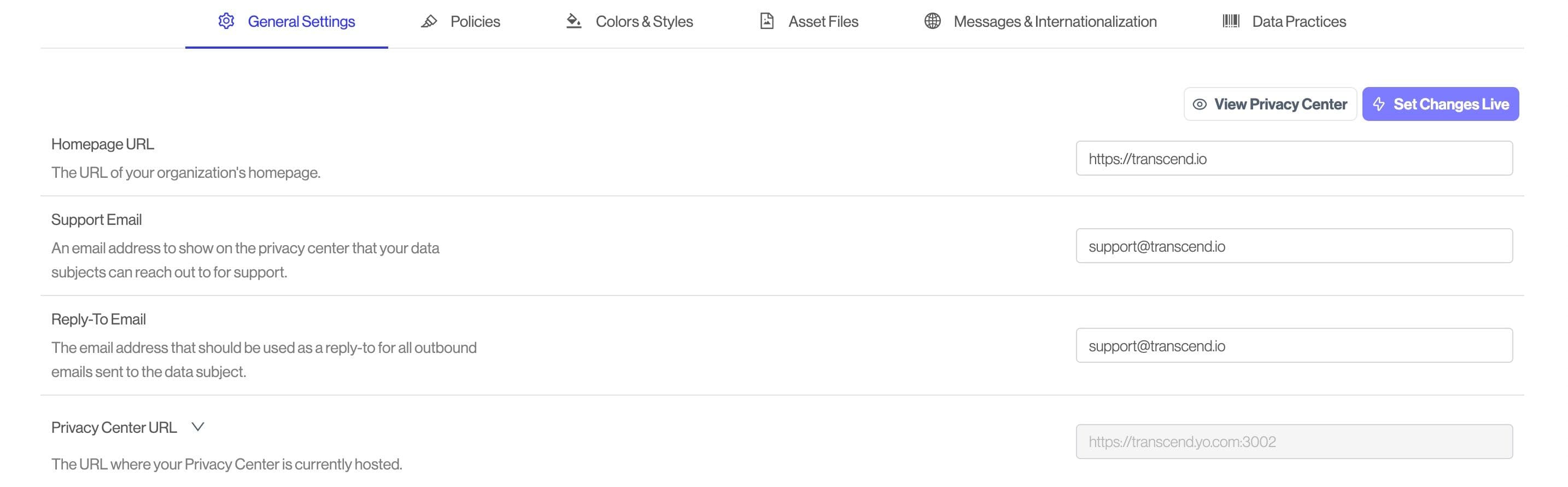Click the eye icon in View Privacy Center
Viewport: 1568px width, 487px height.
[1199, 104]
